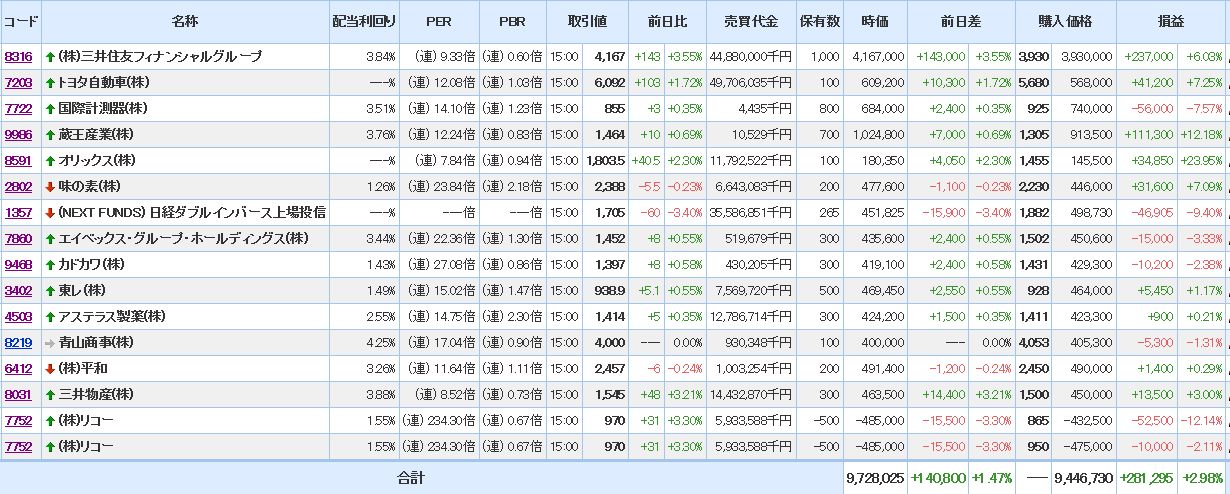1230x494 pixels.
Task: Open stock code link 3402
Action: tap(18, 291)
